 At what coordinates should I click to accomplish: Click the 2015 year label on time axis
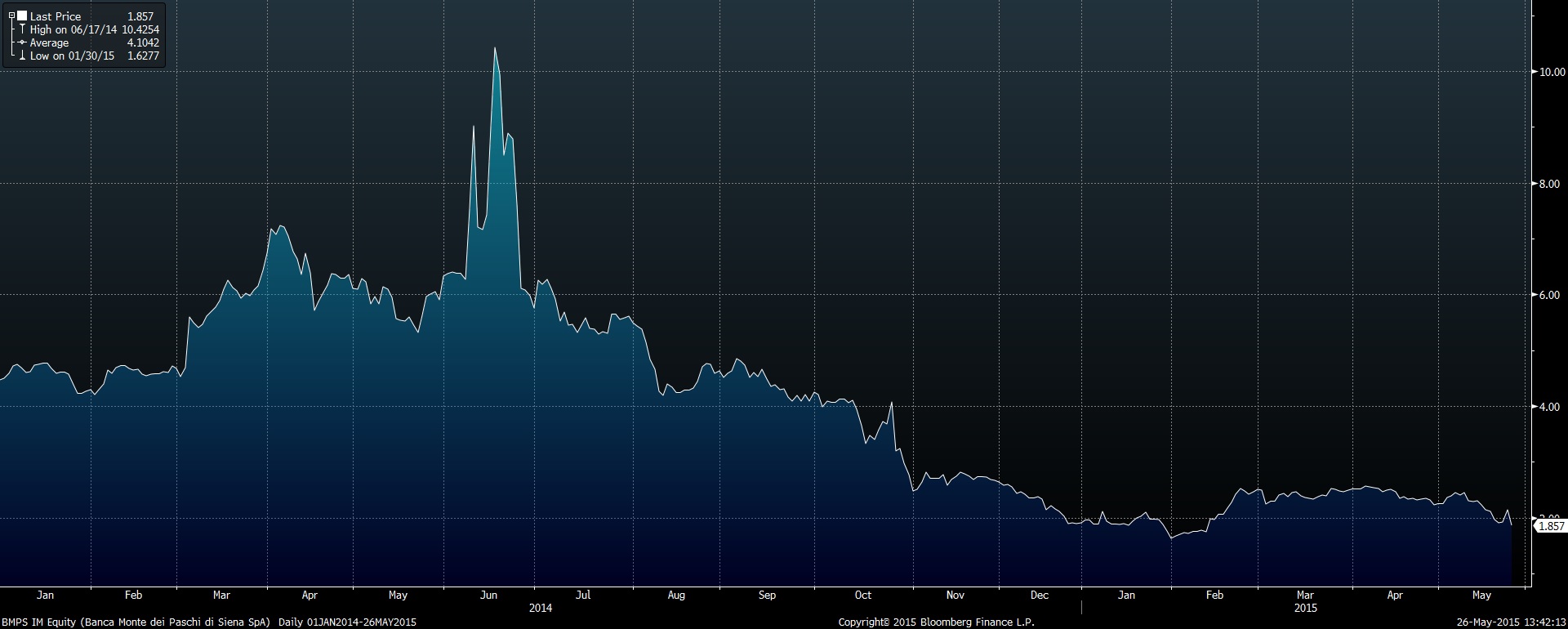(1305, 608)
